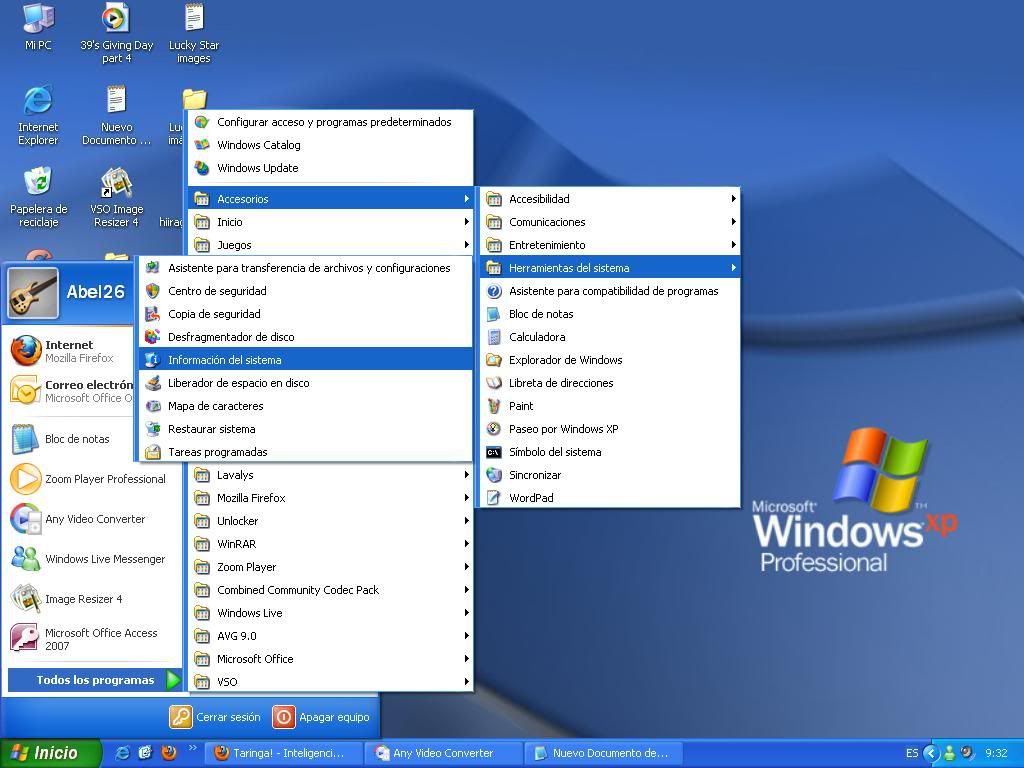Expand the Accesibilidad submenu arrow

click(733, 199)
